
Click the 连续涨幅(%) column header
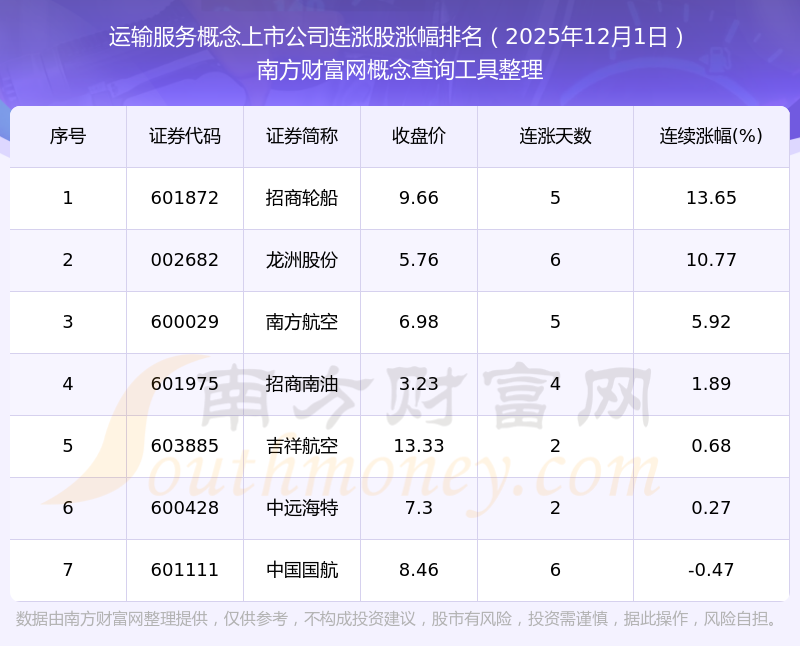[x=711, y=136]
